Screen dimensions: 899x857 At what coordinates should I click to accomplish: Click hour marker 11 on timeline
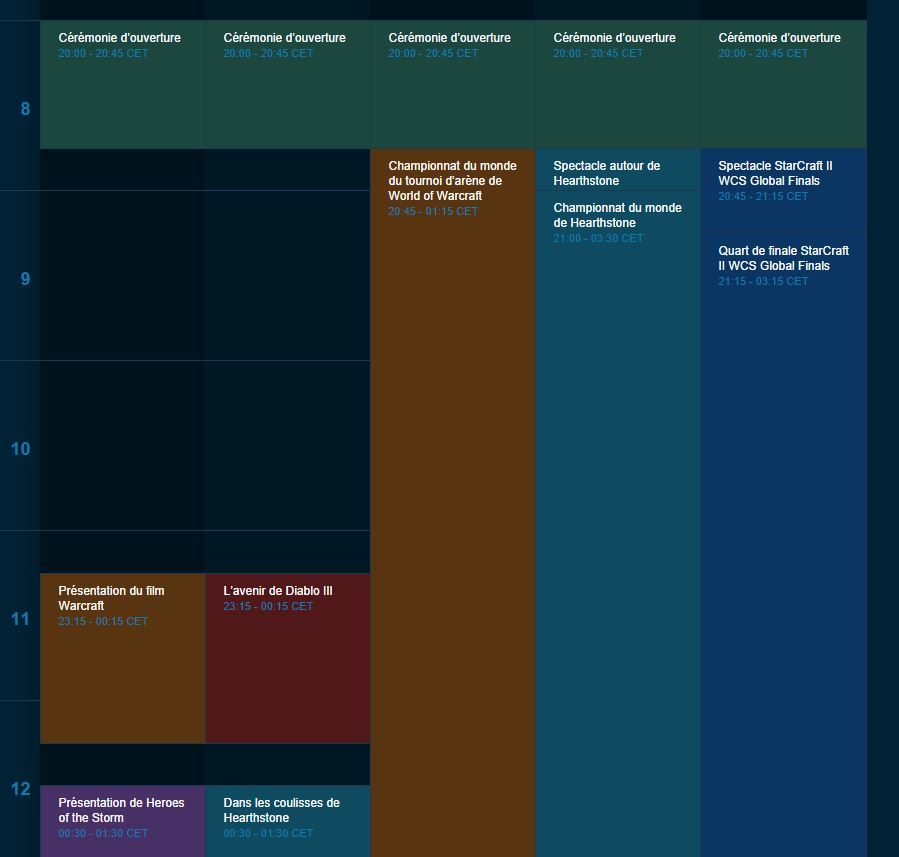tap(21, 619)
